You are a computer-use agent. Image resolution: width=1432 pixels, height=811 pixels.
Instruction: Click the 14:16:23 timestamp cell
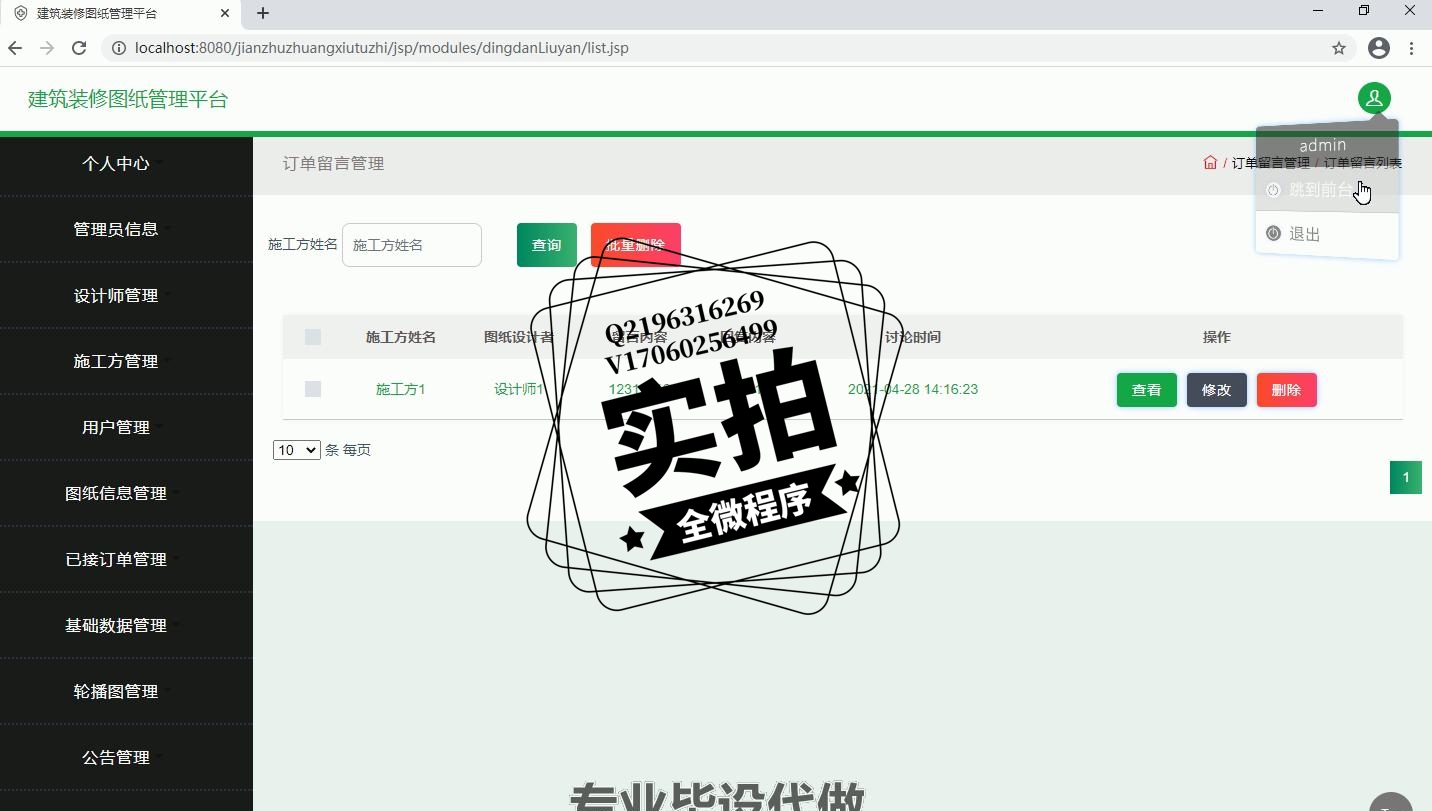913,389
